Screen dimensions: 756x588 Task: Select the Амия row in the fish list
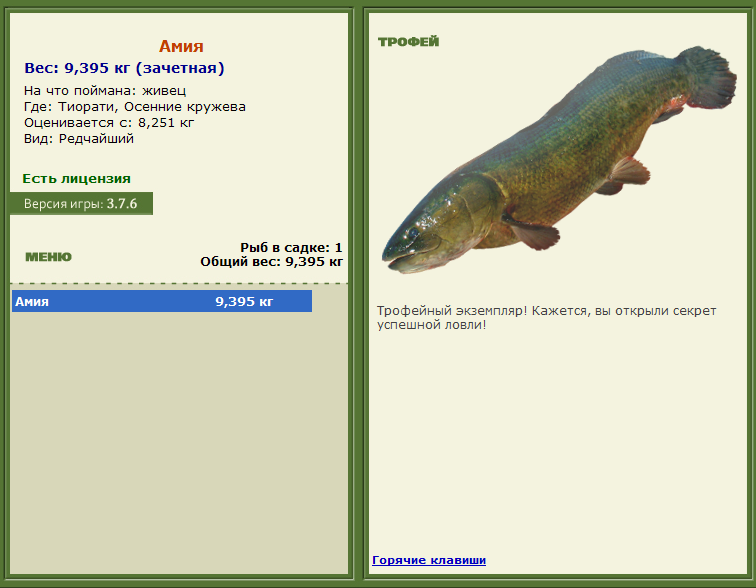pyautogui.click(x=162, y=301)
